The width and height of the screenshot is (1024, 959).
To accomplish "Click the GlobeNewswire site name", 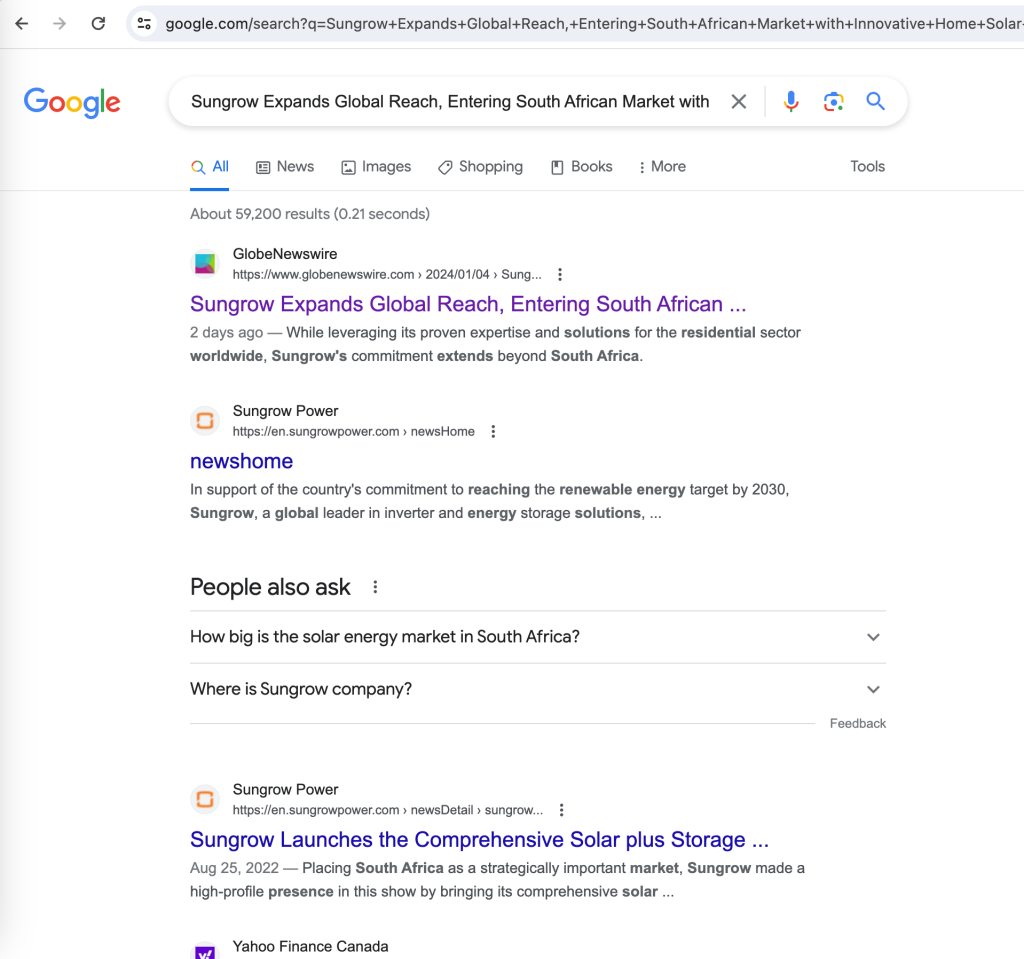I will 285,254.
